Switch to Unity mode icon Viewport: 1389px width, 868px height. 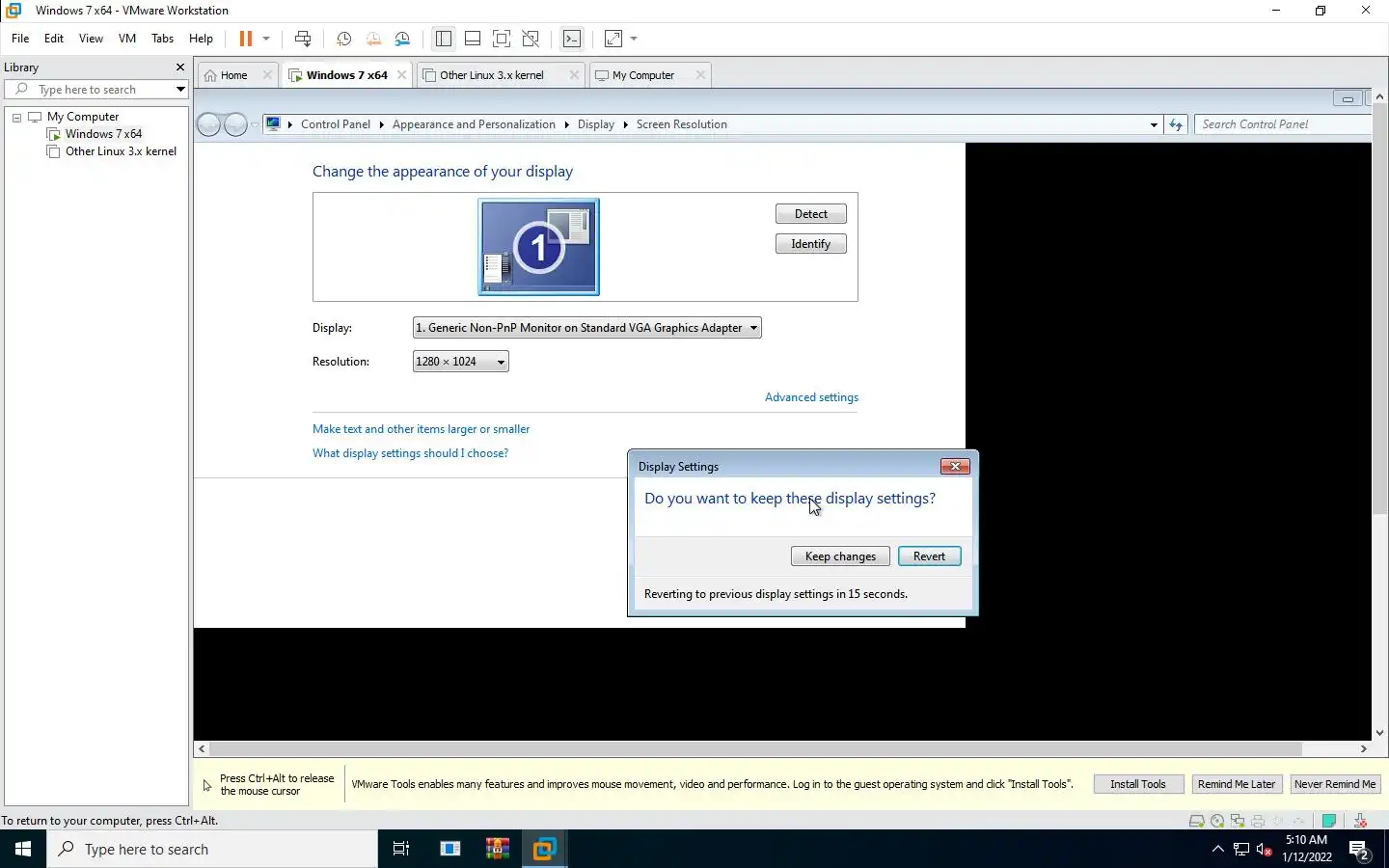tap(531, 39)
